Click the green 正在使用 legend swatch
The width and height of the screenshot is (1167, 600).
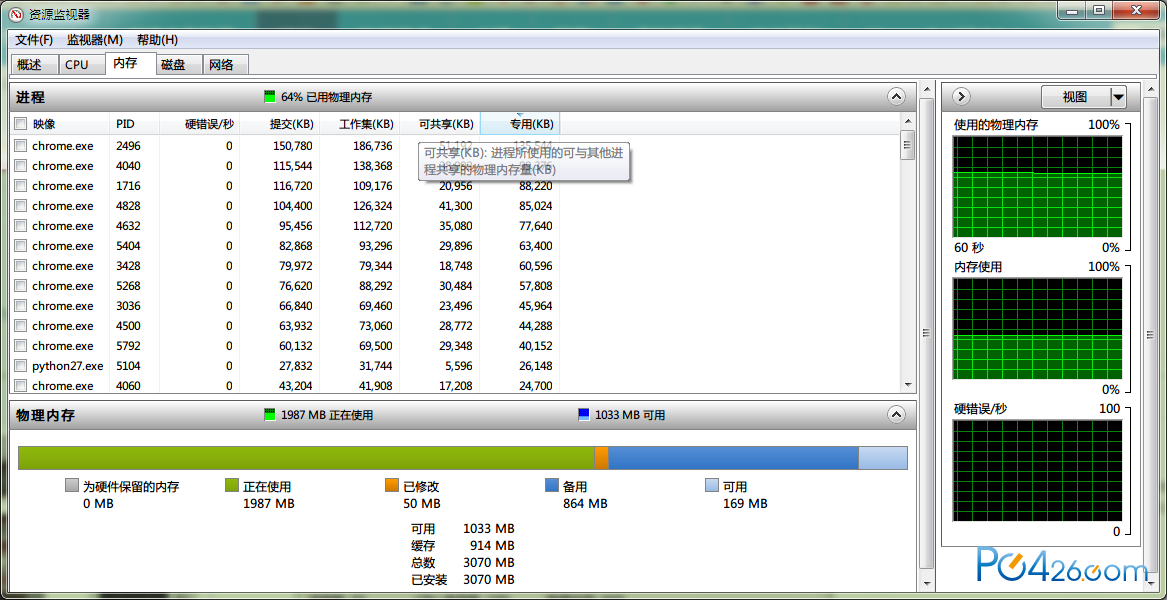point(231,486)
